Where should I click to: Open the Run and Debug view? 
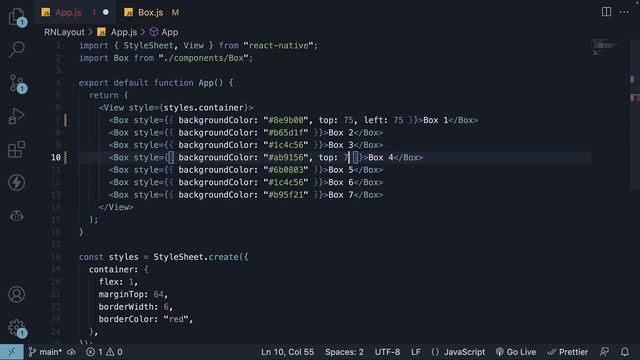(x=17, y=116)
